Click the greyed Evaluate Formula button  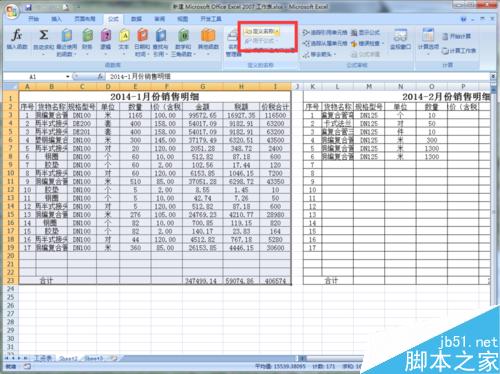[366, 54]
